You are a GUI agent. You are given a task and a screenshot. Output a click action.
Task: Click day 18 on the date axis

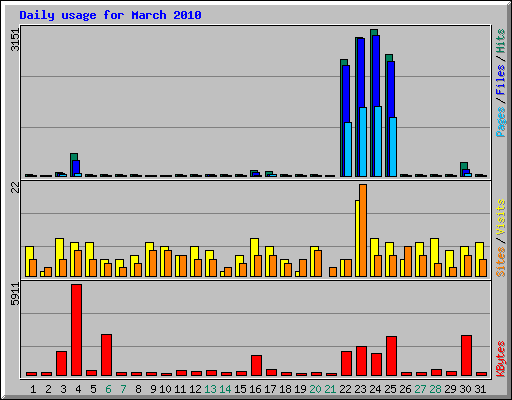point(285,389)
